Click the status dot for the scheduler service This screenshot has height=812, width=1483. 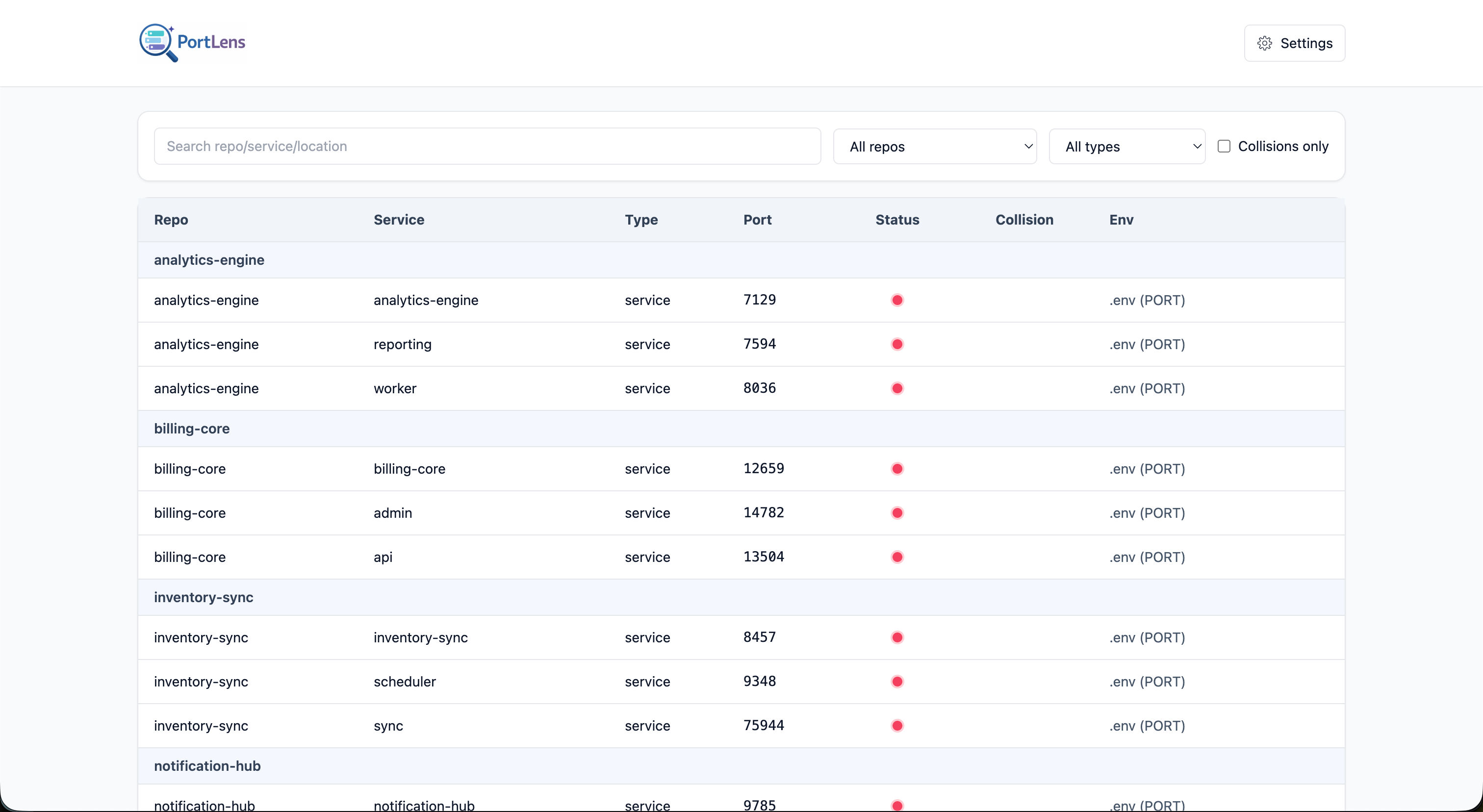(897, 682)
